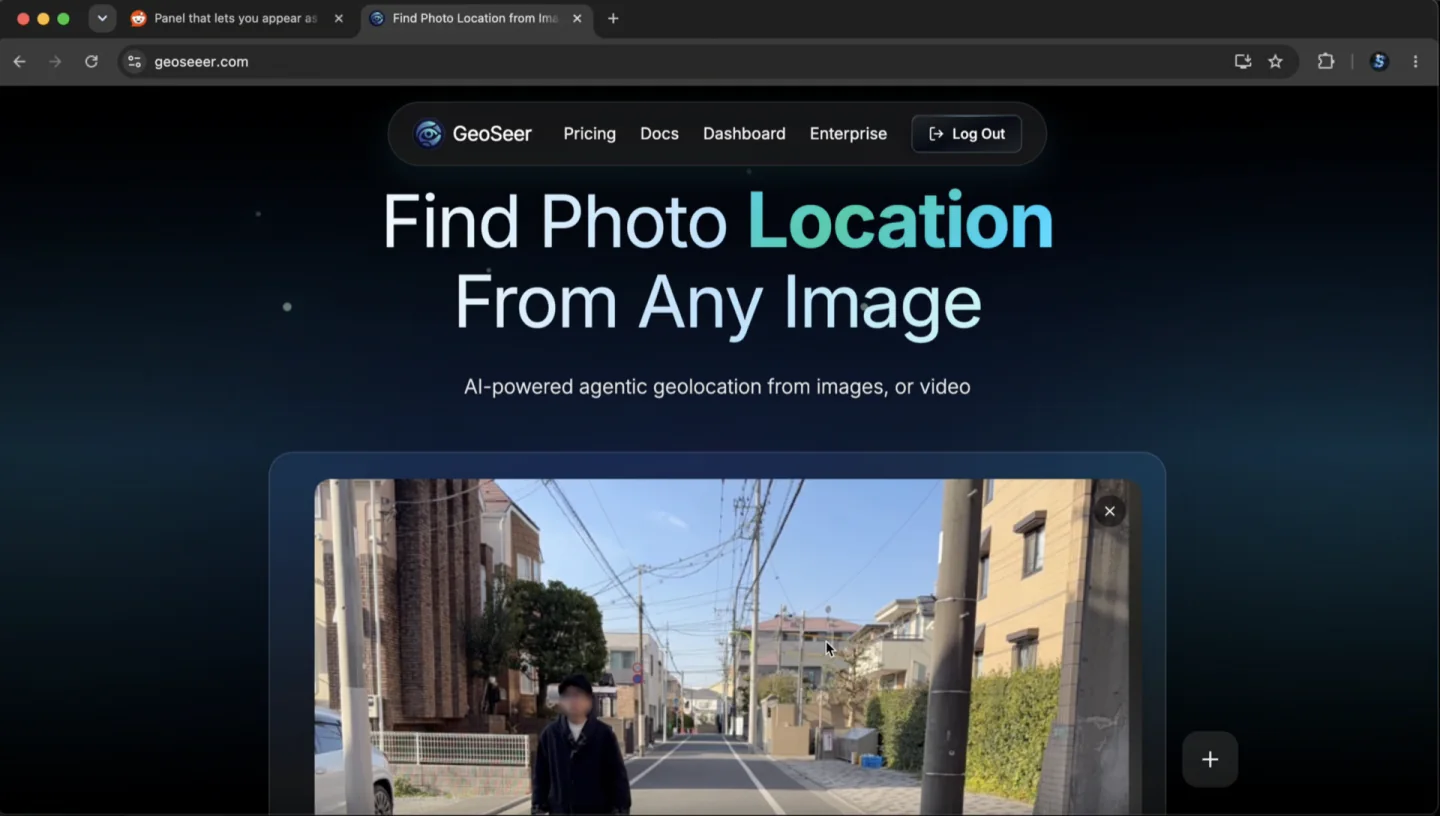This screenshot has height=816, width=1440.
Task: Open a new browser tab
Action: click(613, 18)
